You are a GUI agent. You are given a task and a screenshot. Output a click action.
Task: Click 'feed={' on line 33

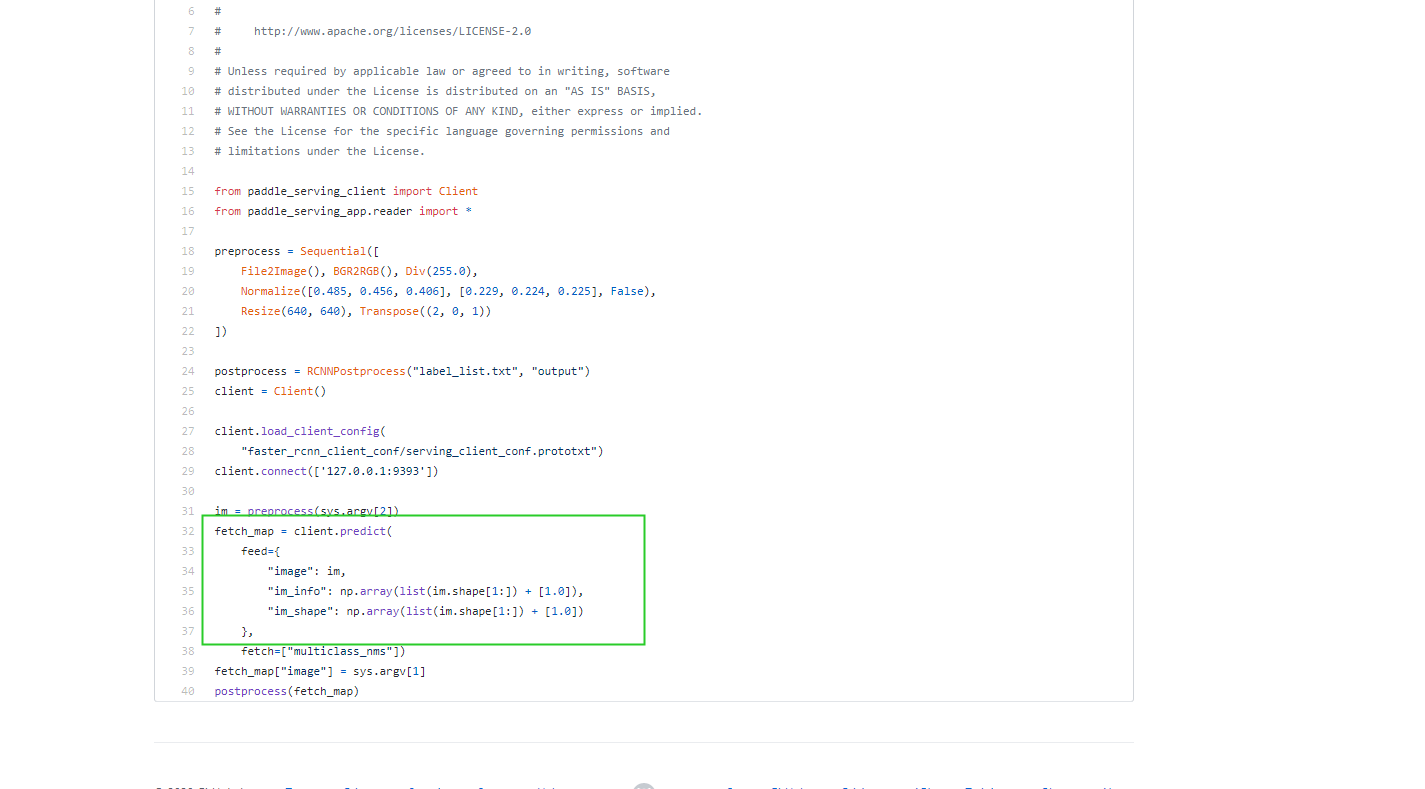261,551
